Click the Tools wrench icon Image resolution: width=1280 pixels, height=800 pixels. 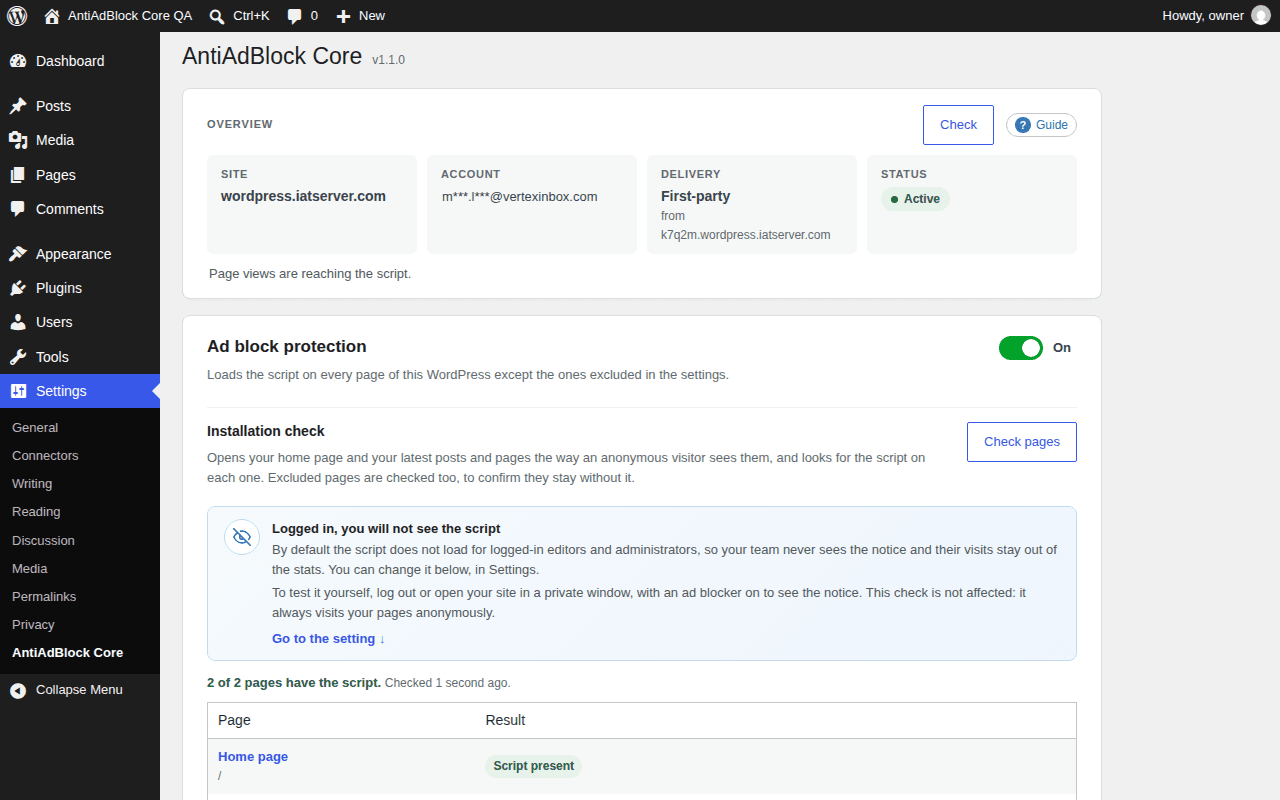[x=18, y=357]
